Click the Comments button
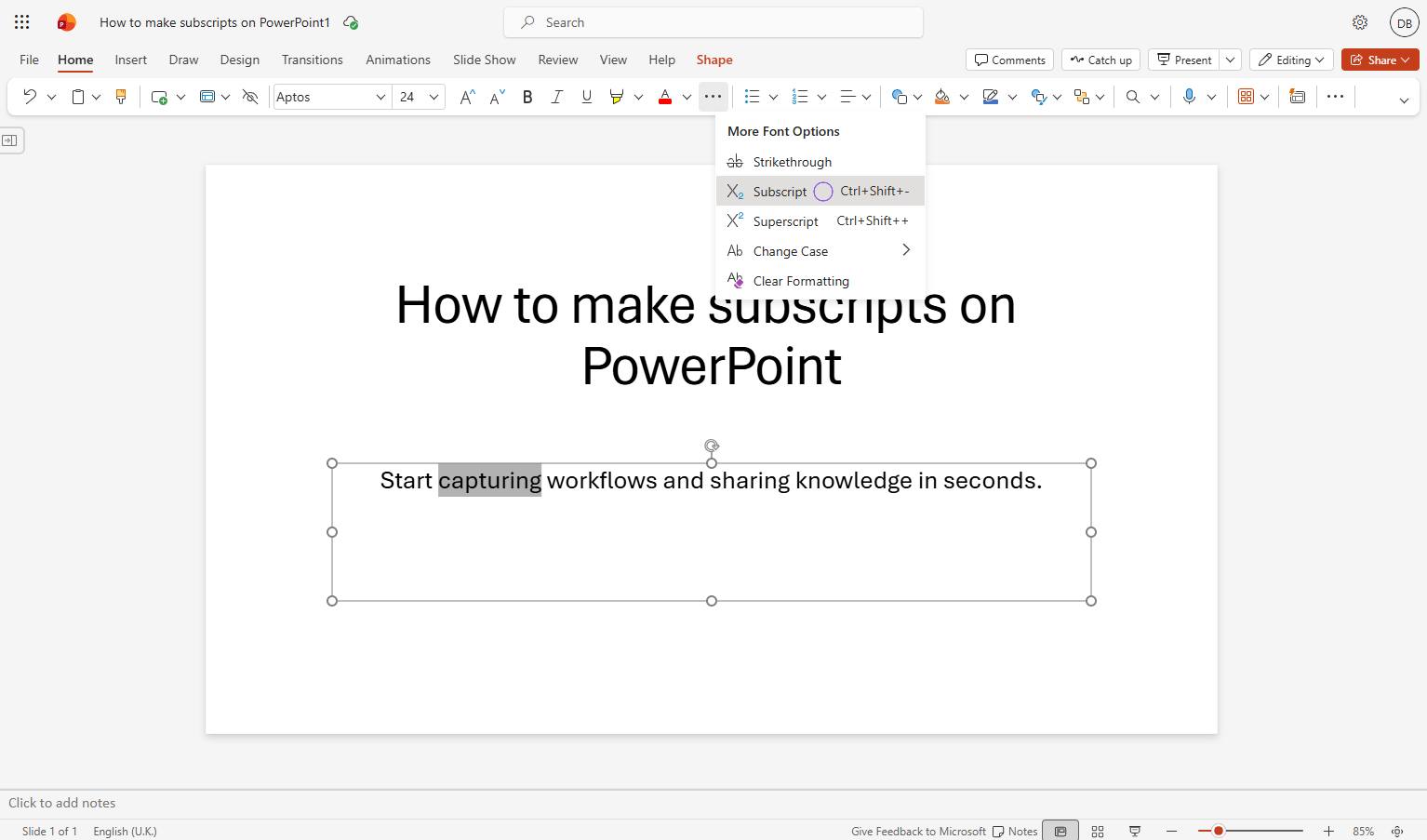1427x840 pixels. coord(1009,60)
